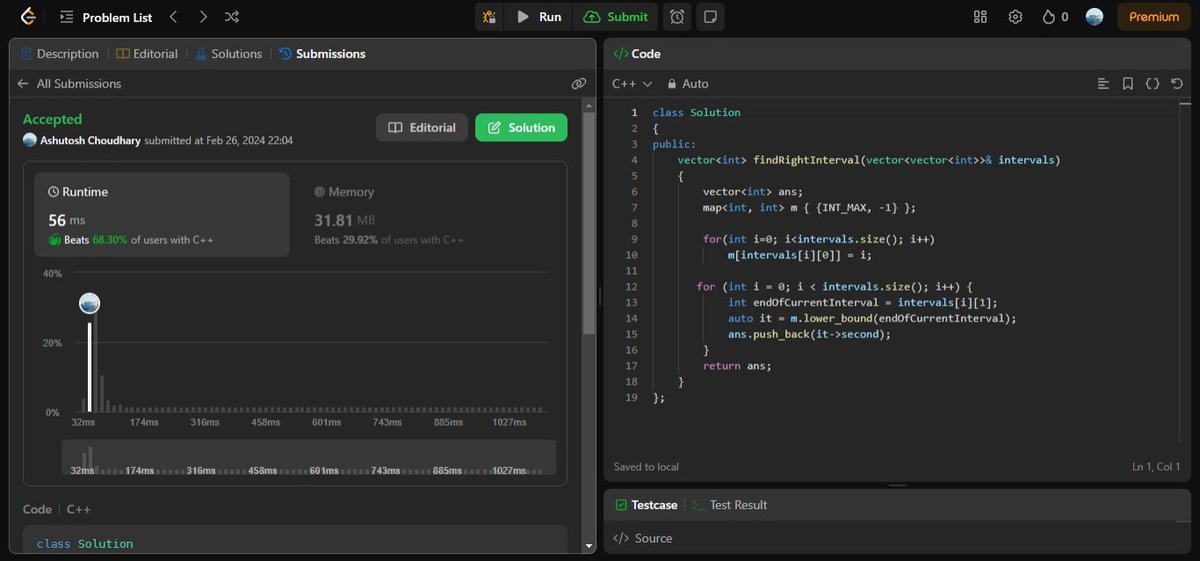Click the Code panel header tab
Viewport: 1200px width, 561px height.
click(637, 54)
